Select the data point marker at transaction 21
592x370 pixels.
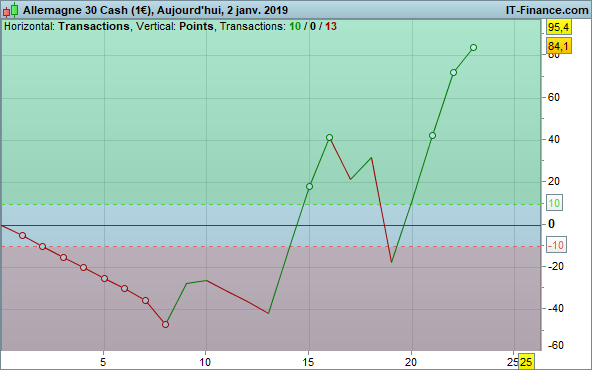(432, 136)
